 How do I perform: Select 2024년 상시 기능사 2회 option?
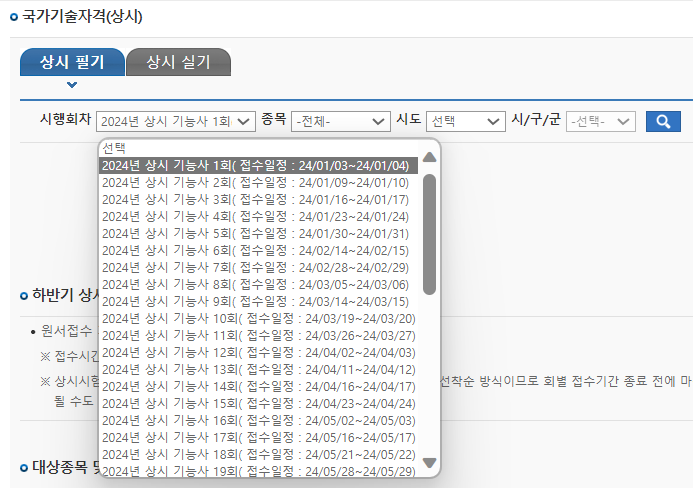click(259, 183)
